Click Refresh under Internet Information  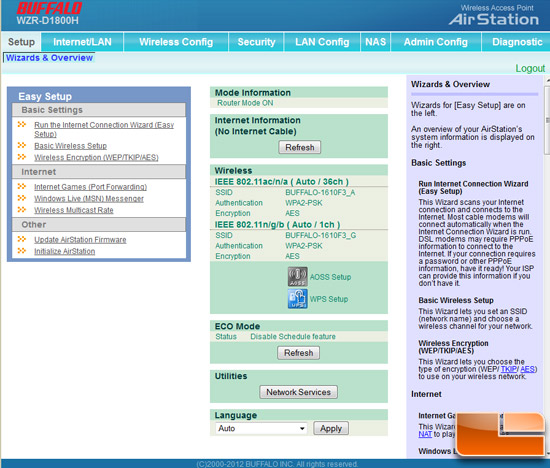(x=300, y=147)
